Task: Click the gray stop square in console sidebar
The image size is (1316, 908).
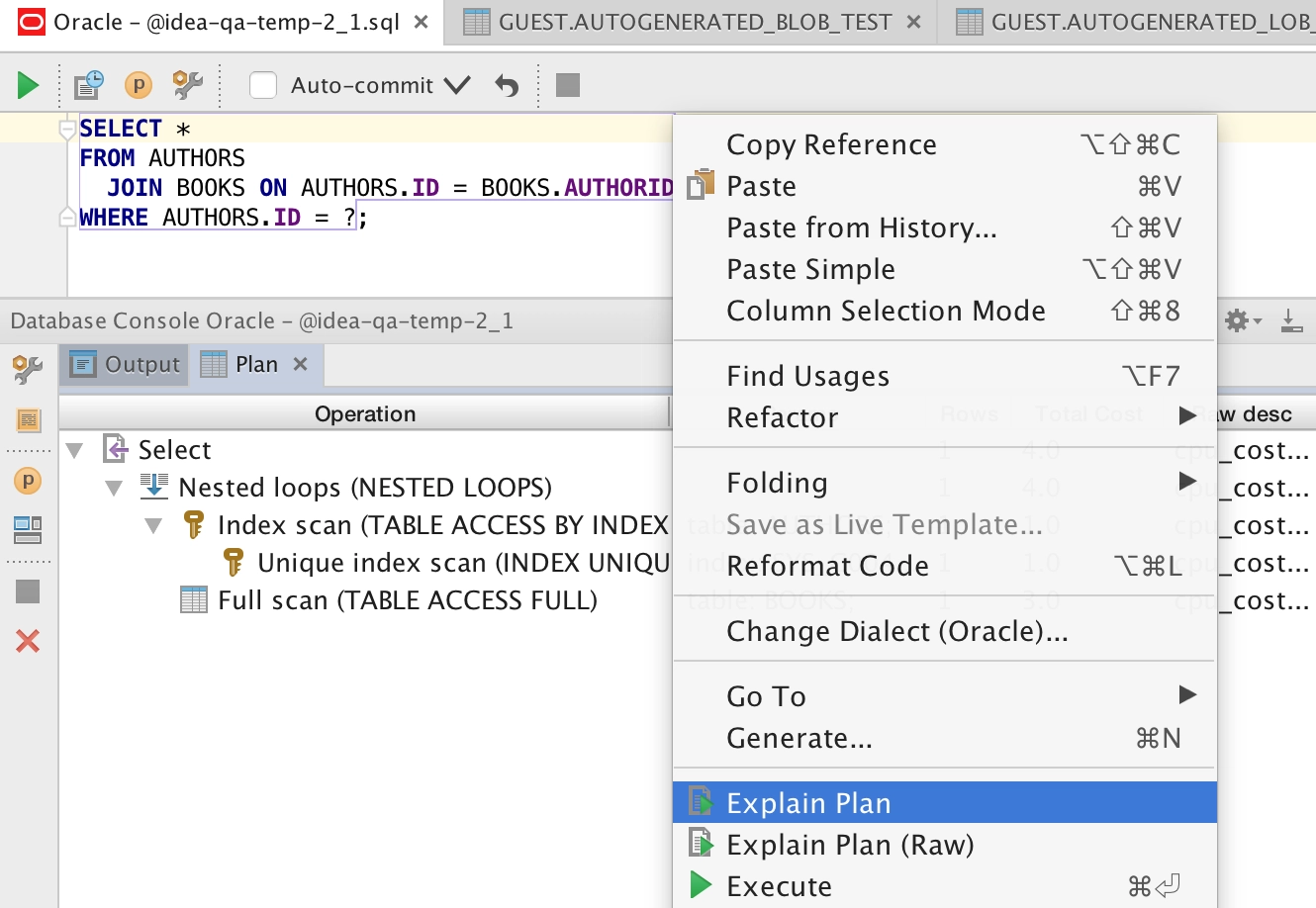Action: (28, 591)
